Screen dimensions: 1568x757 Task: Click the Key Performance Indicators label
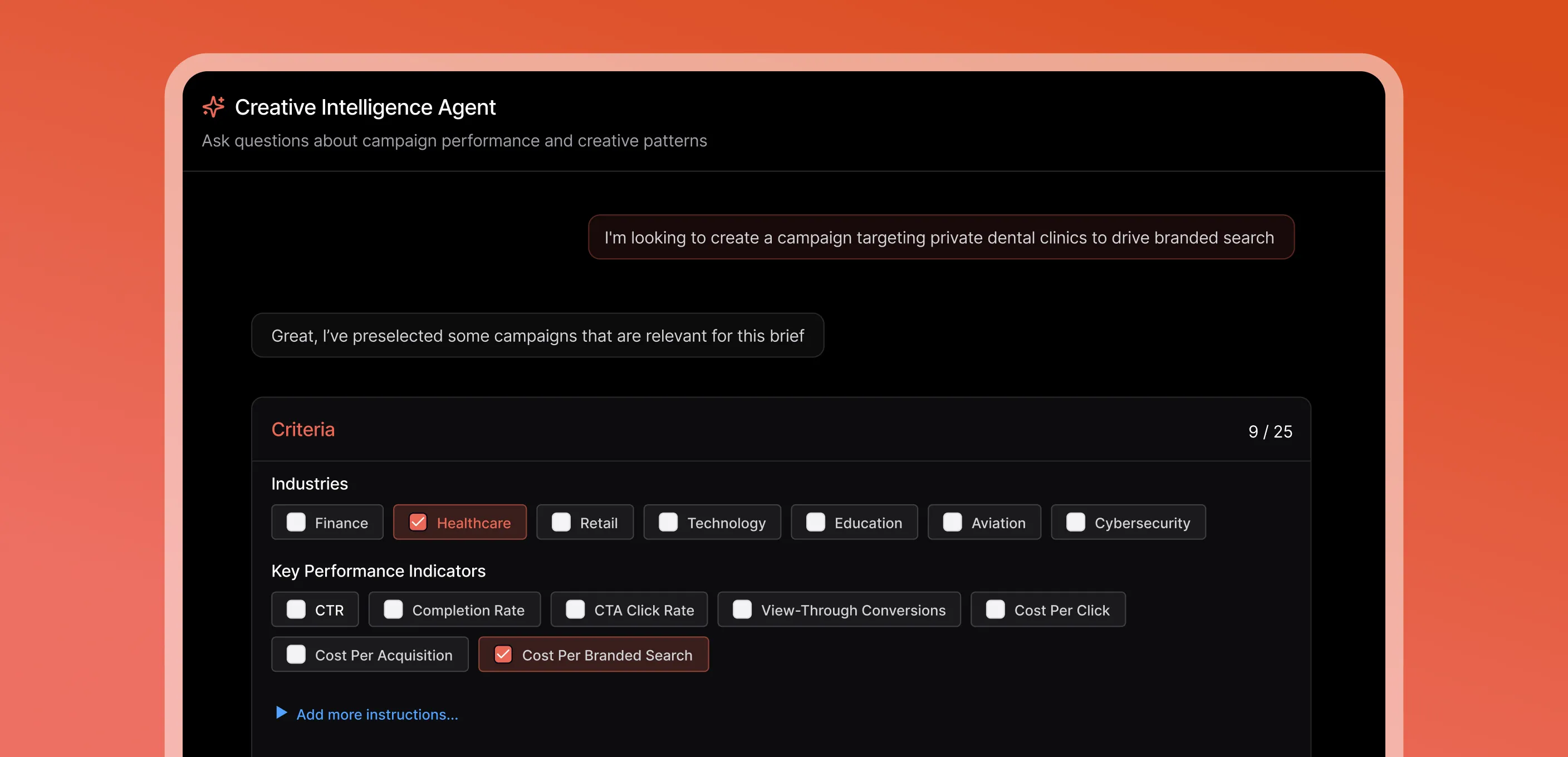point(378,571)
